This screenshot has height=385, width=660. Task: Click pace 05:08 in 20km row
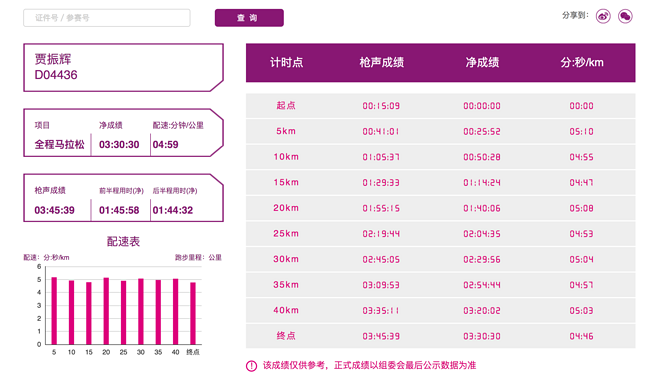[582, 208]
